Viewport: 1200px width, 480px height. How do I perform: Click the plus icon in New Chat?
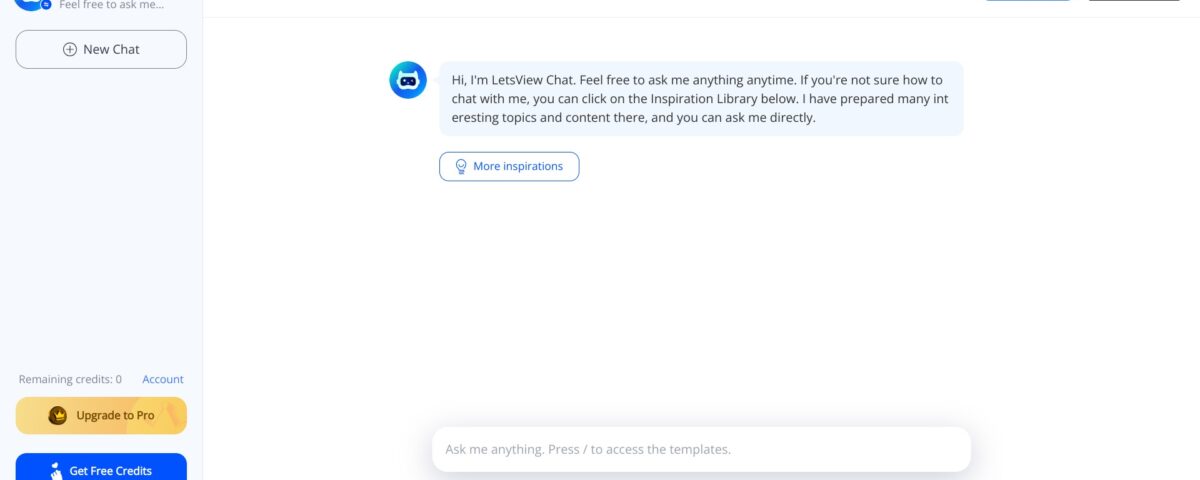[69, 49]
